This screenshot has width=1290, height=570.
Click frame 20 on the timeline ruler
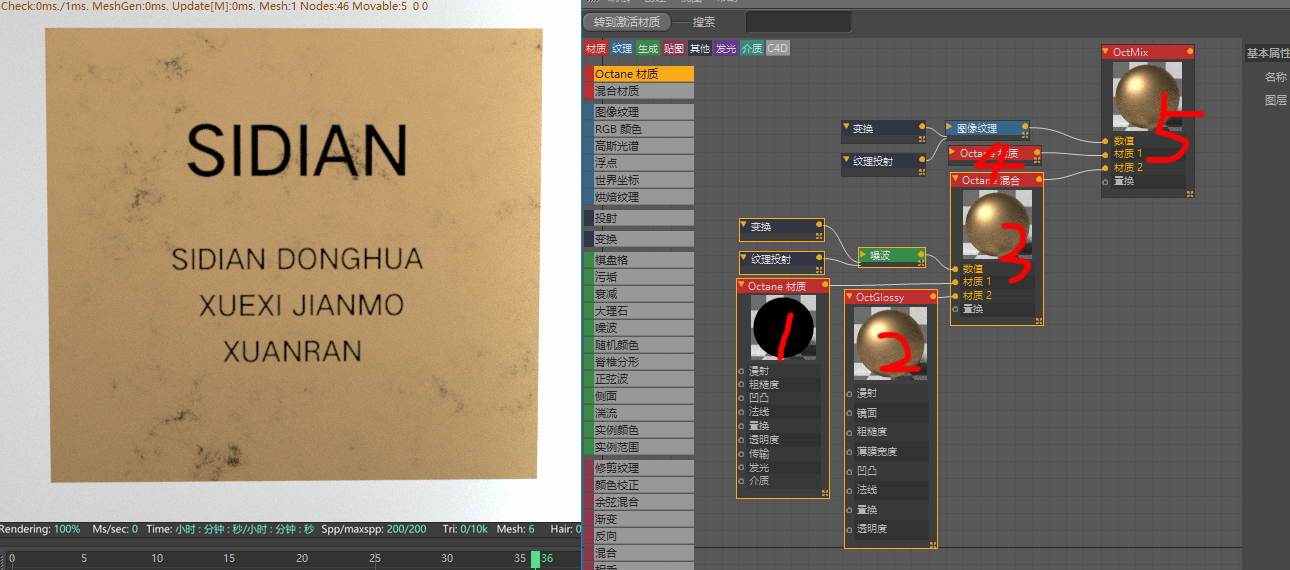pyautogui.click(x=302, y=558)
